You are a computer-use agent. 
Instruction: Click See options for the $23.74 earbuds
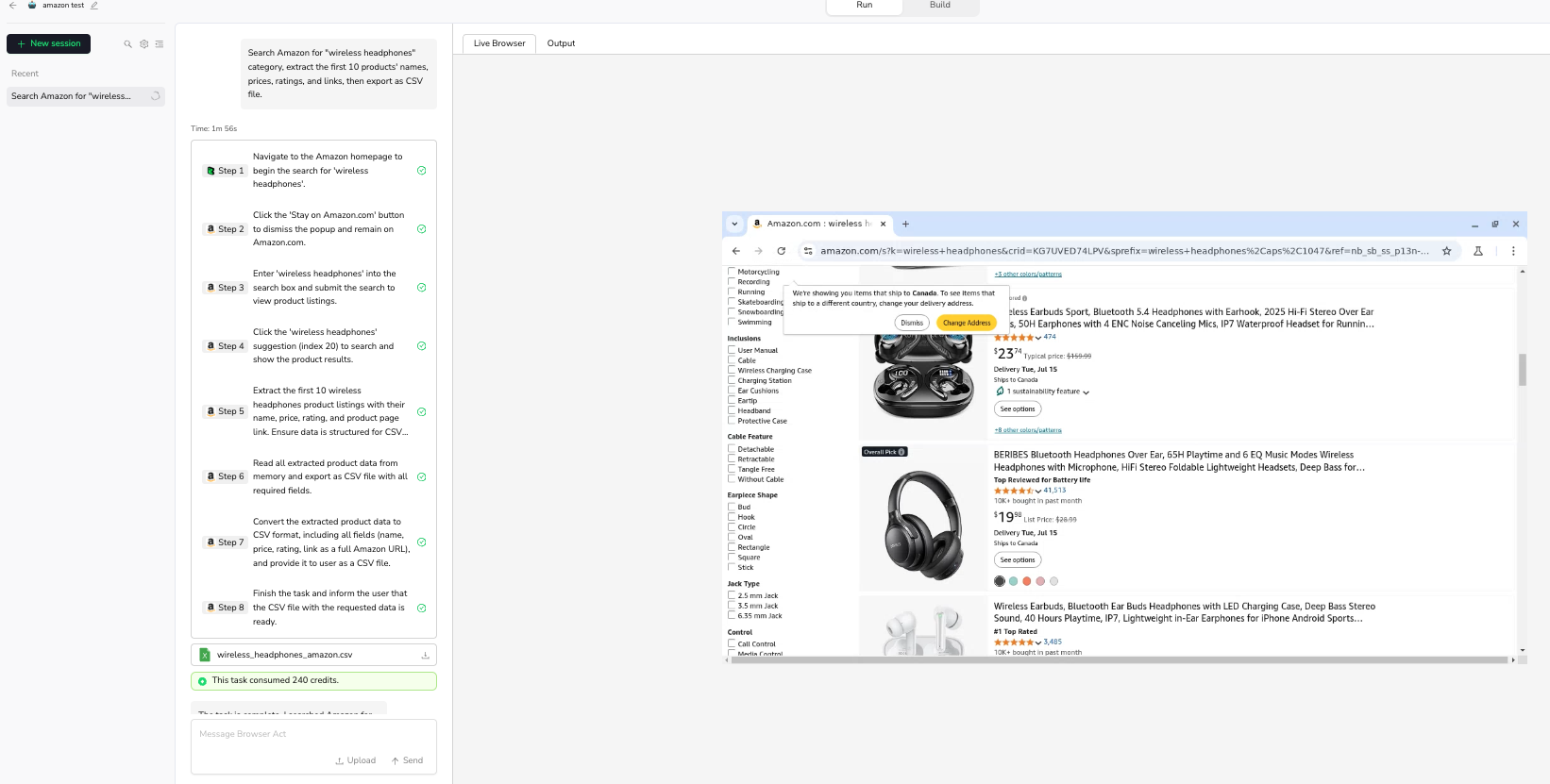1018,409
